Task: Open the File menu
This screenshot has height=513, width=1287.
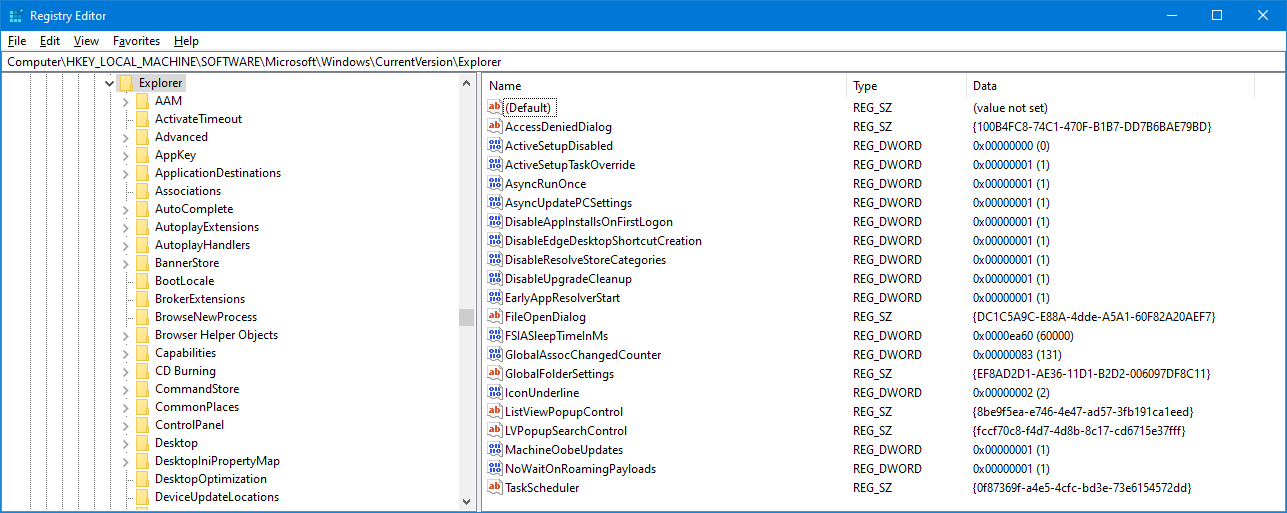Action: [17, 41]
